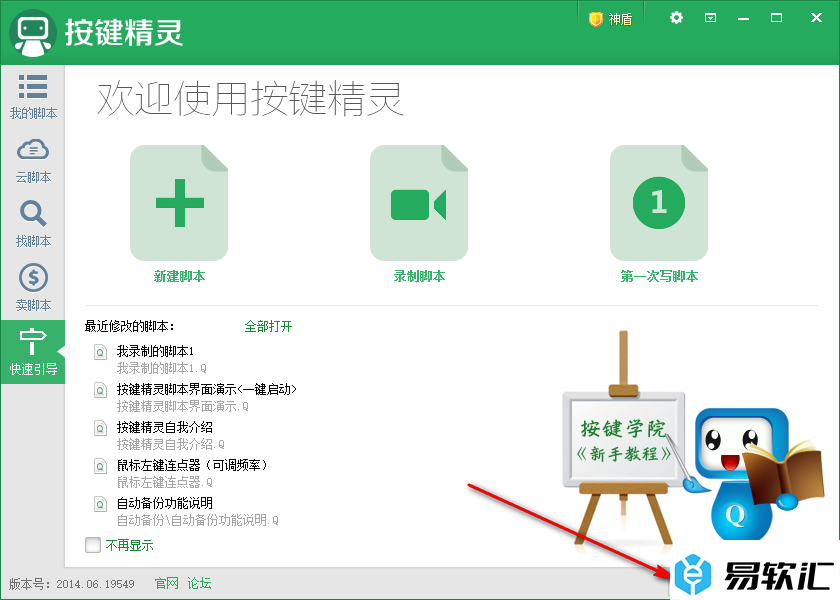The width and height of the screenshot is (840, 600).
Task: Click the path 自动备份\自动备份功能说明.Q
Action: [198, 521]
